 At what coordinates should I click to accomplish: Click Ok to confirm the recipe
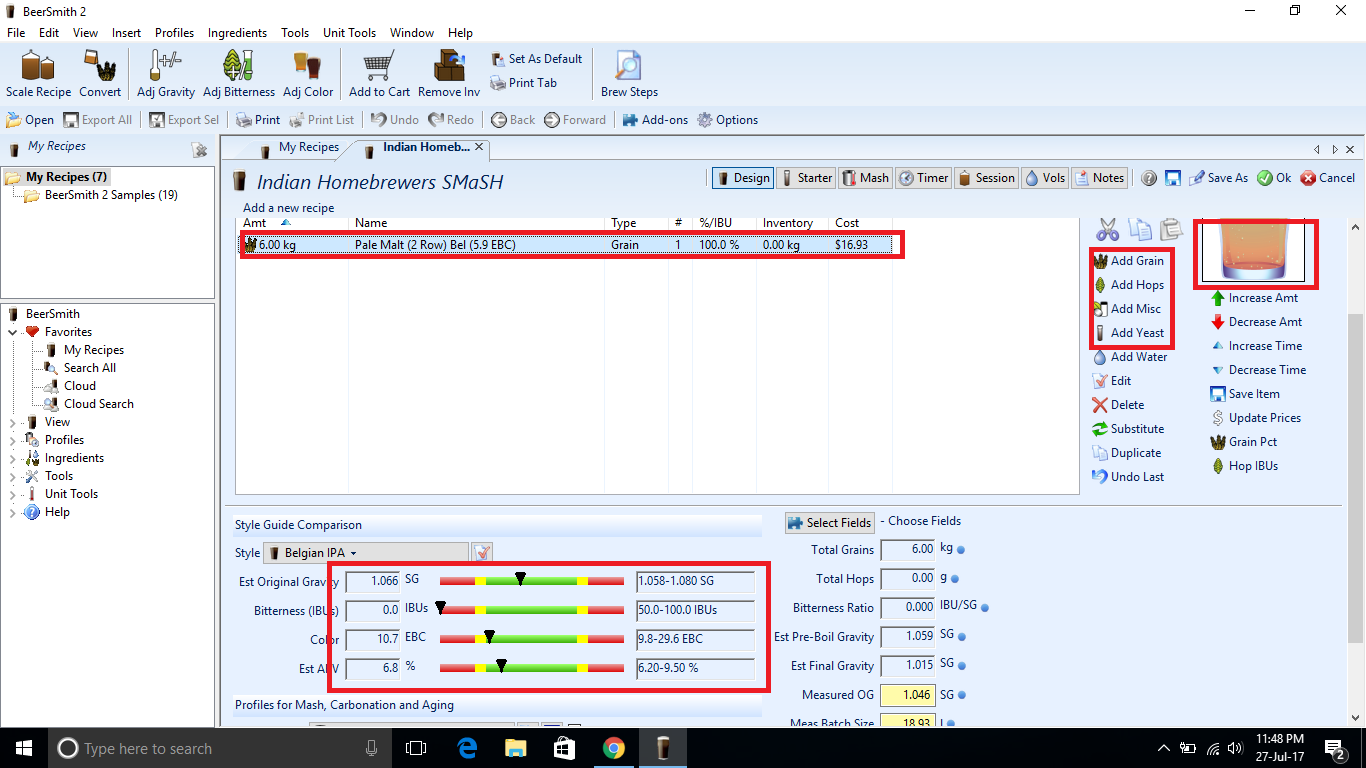(1274, 178)
